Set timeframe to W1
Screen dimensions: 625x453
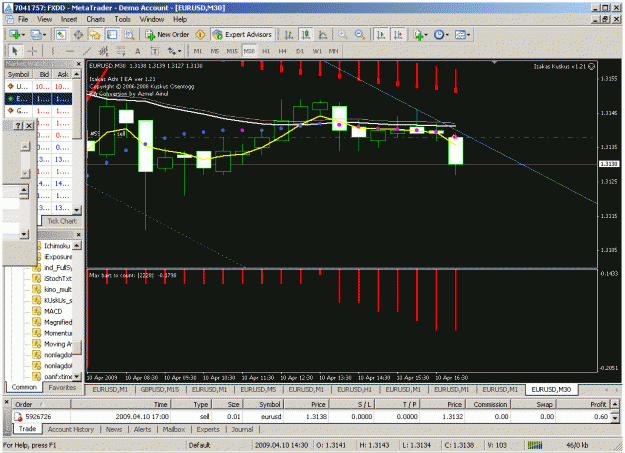pos(317,51)
